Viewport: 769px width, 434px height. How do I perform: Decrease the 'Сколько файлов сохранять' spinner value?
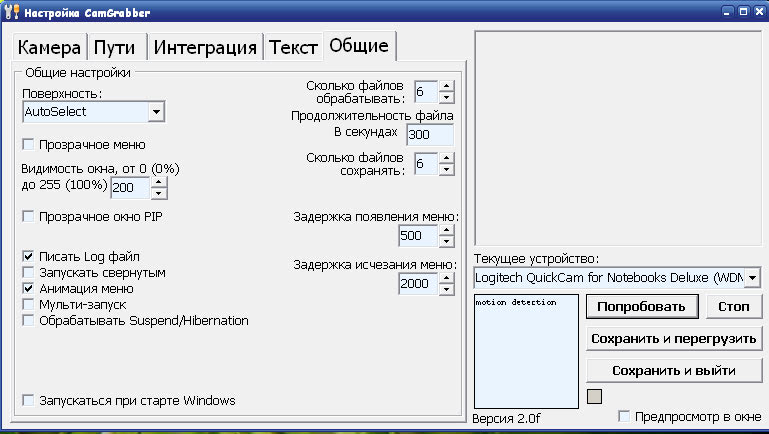[446, 169]
